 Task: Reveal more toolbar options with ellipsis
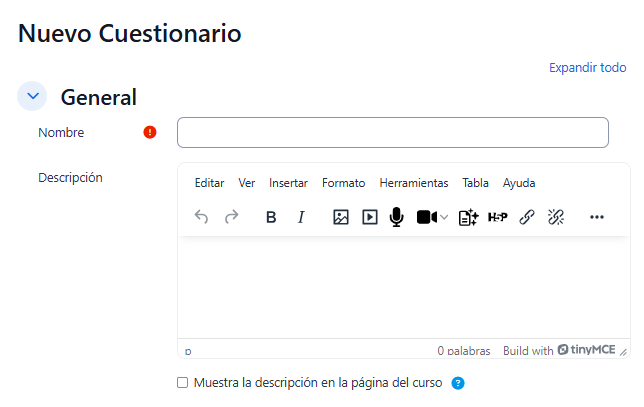[597, 217]
